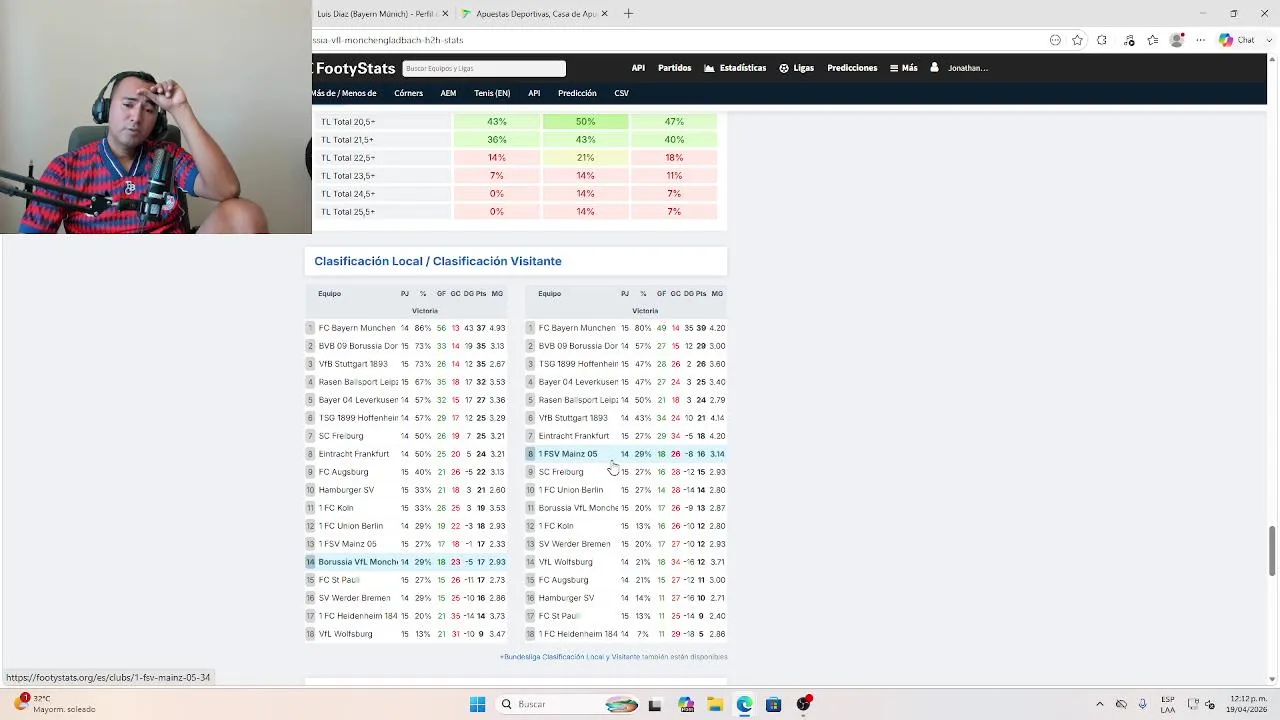Click the TL Total 25,5+ row label

348,212
